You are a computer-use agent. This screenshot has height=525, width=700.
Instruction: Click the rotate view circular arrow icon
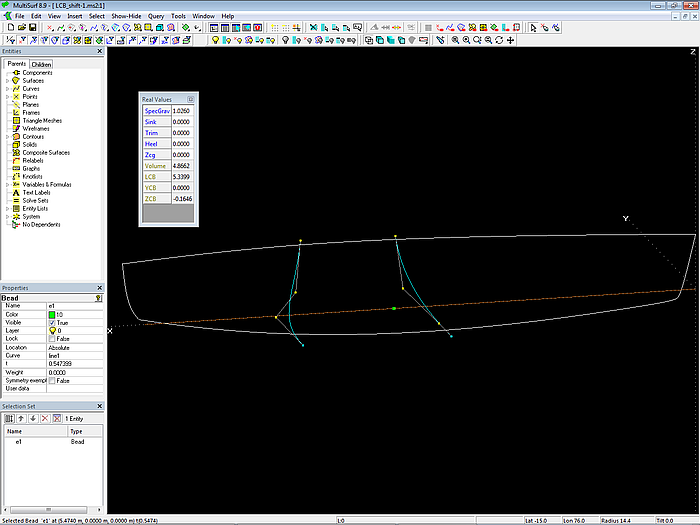(x=497, y=41)
